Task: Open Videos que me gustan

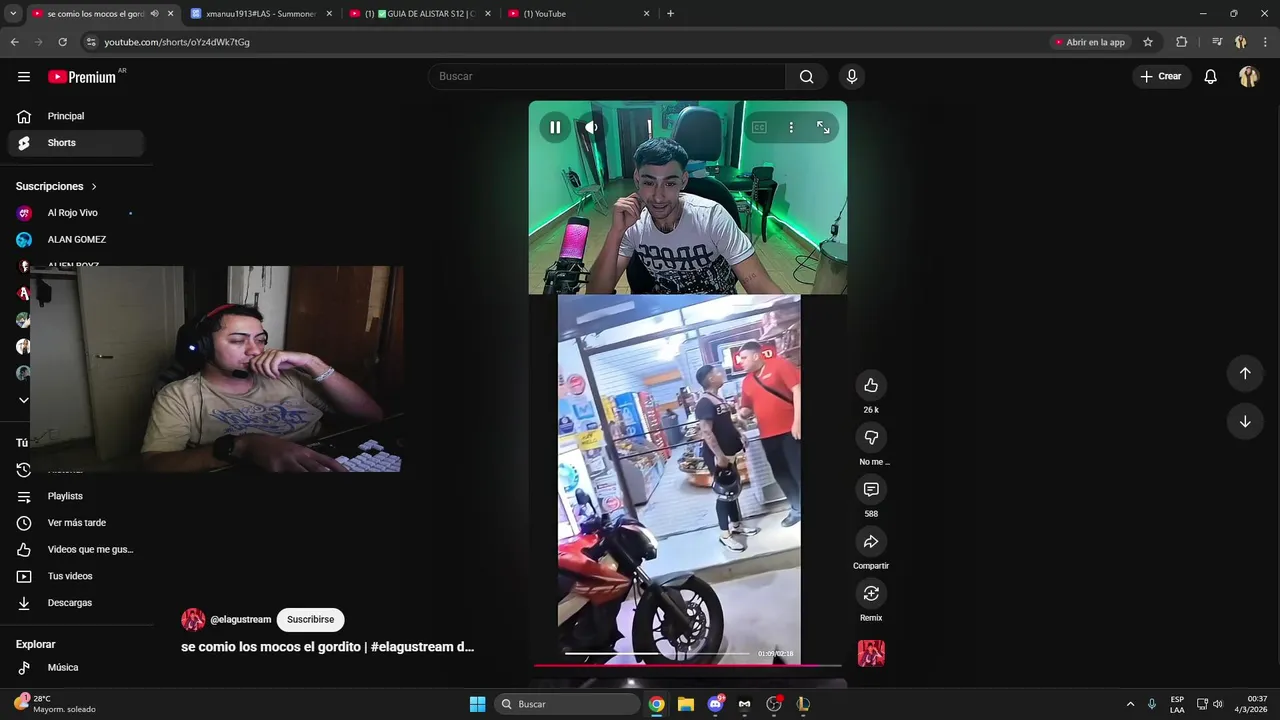Action: tap(76, 549)
